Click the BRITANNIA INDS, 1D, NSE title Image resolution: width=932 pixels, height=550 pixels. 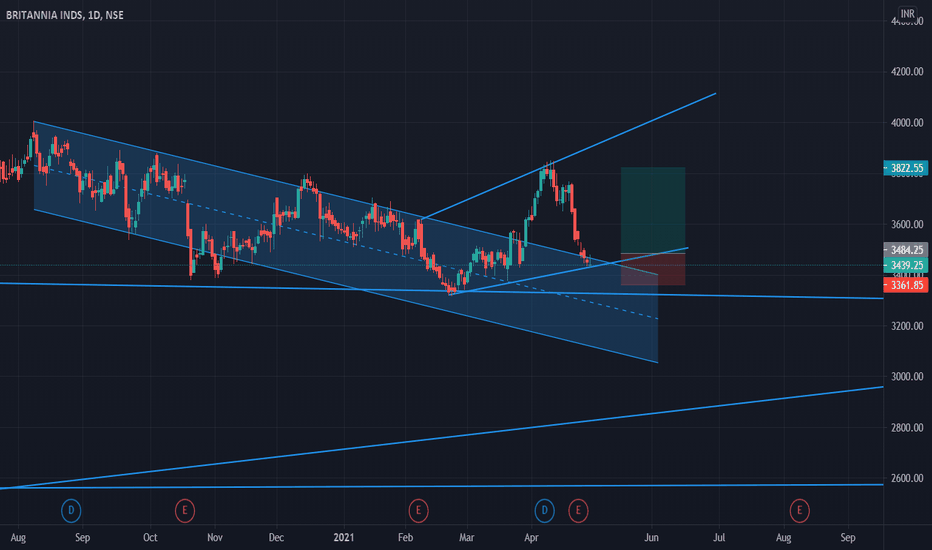coord(65,15)
